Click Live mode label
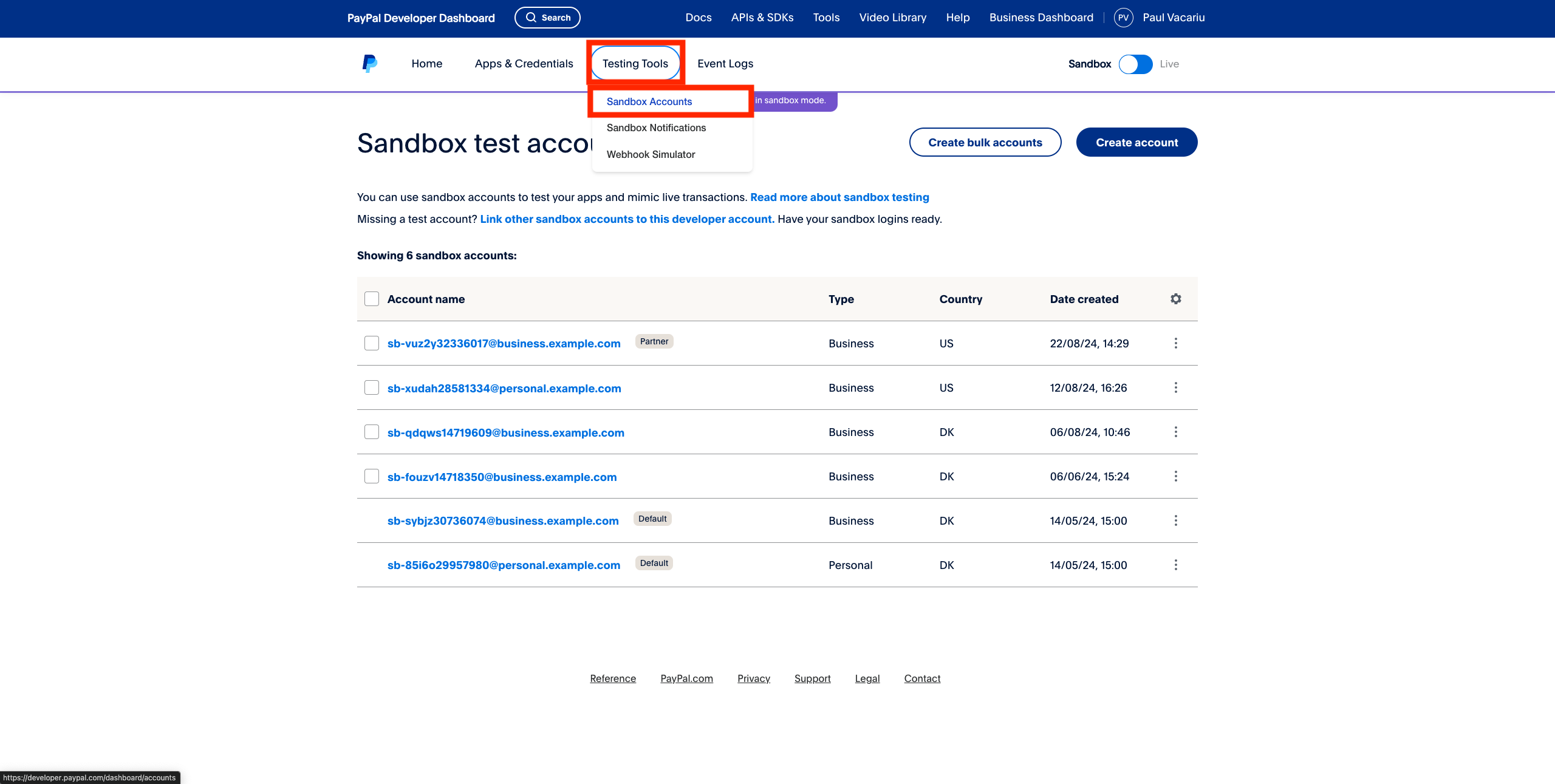1555x784 pixels. coord(1169,64)
